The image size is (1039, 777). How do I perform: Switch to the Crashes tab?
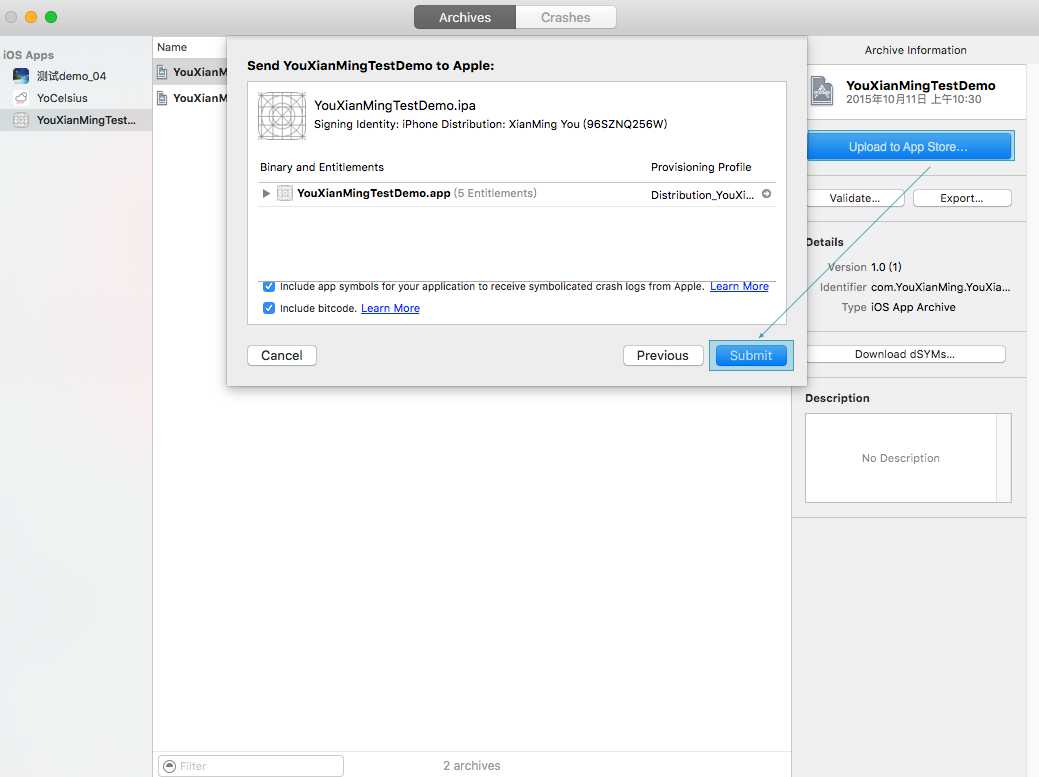click(565, 17)
